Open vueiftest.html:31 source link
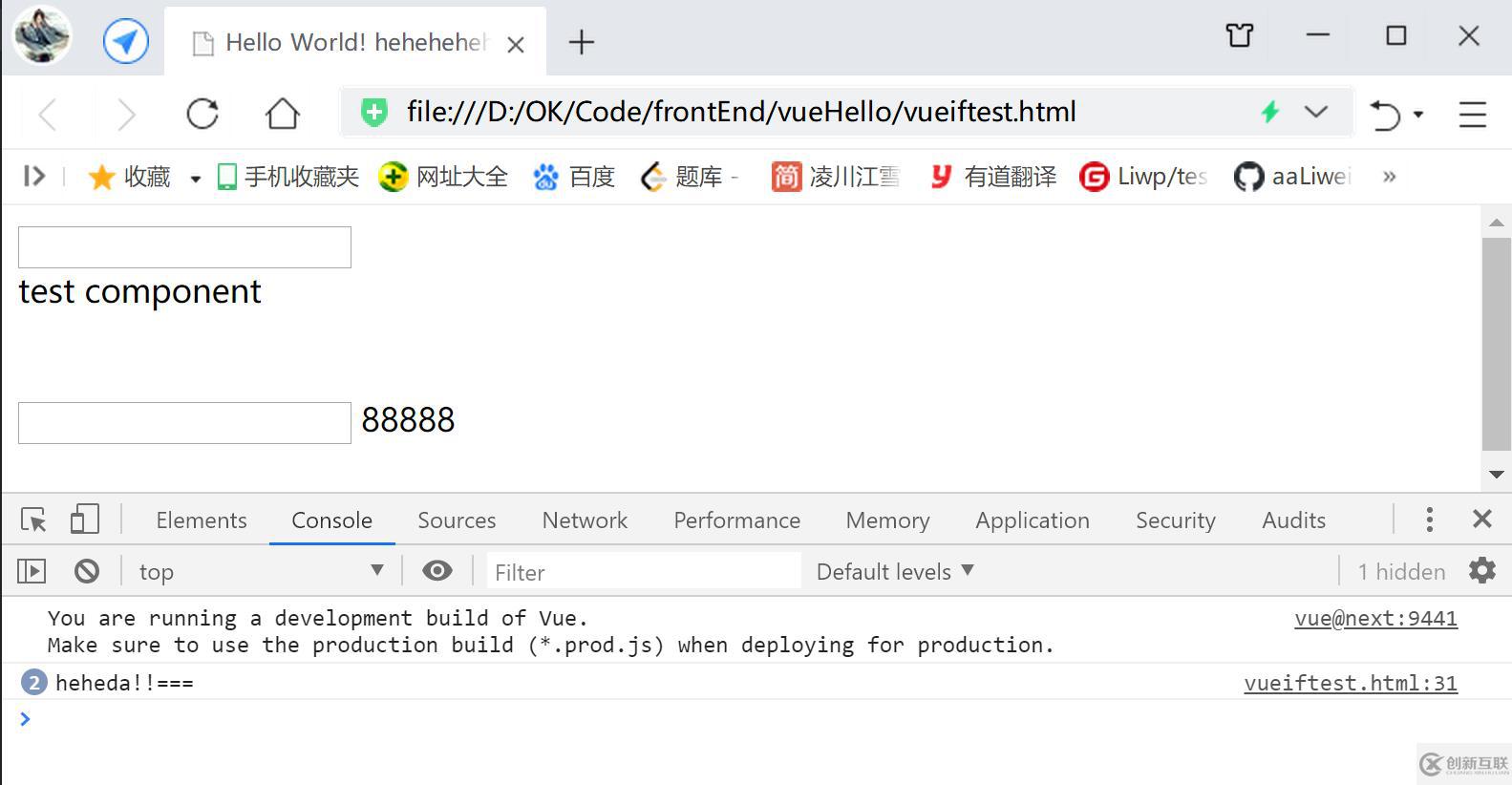 tap(1351, 683)
